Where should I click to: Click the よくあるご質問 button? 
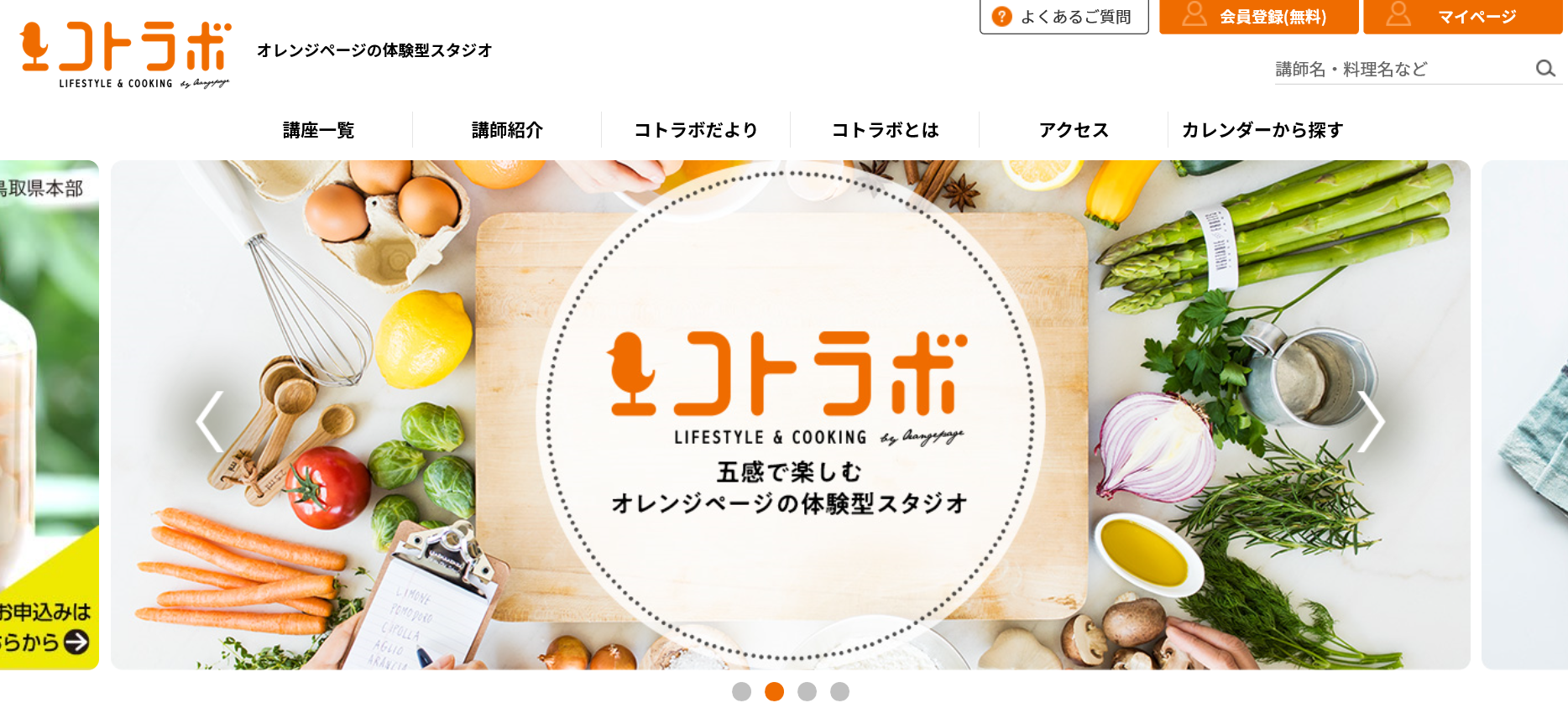coord(1064,17)
